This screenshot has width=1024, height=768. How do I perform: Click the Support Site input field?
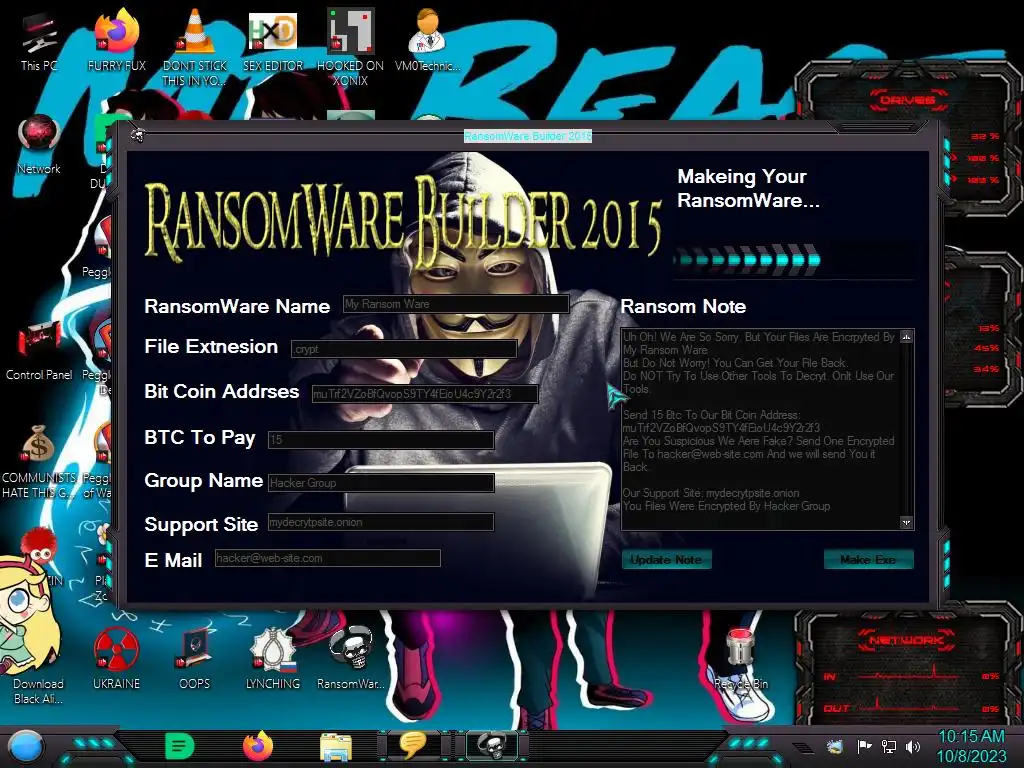pos(381,522)
